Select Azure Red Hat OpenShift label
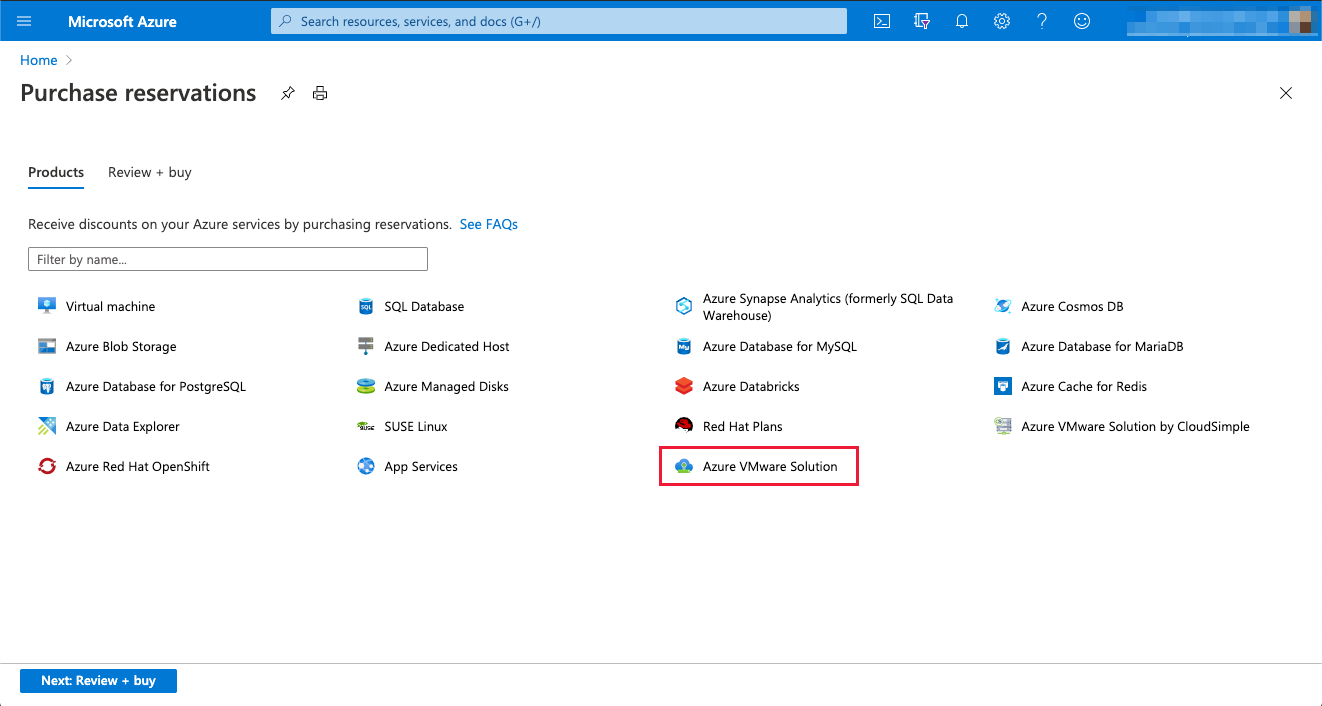 [138, 466]
